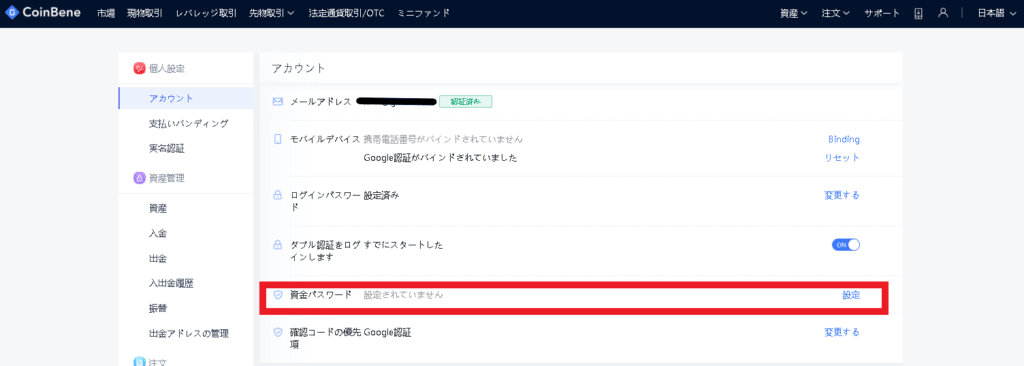Viewport: 1024px width, 366px height.
Task: Click the Binding link for mobile number
Action: (x=844, y=139)
